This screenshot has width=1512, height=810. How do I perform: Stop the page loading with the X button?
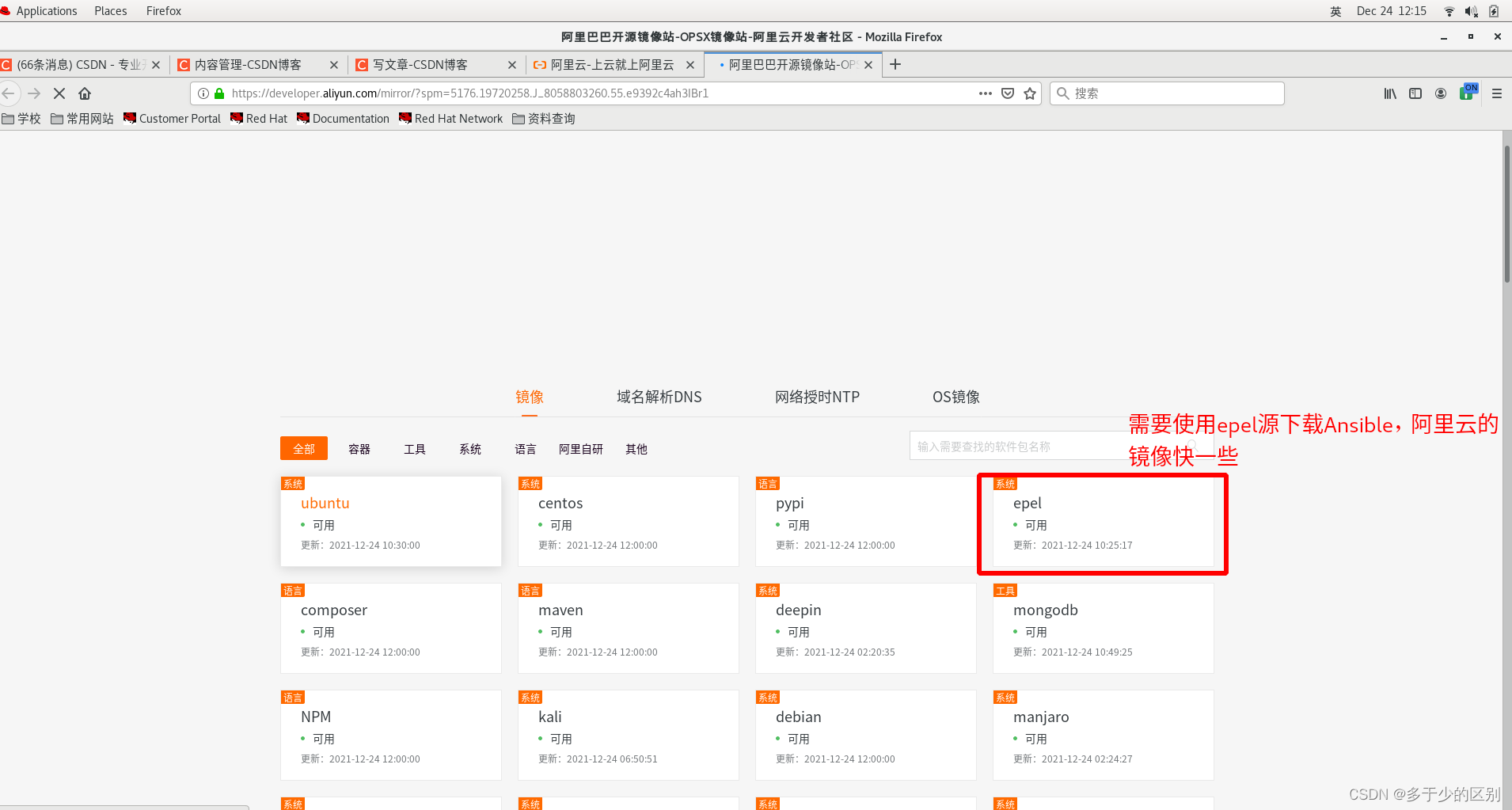pos(59,93)
